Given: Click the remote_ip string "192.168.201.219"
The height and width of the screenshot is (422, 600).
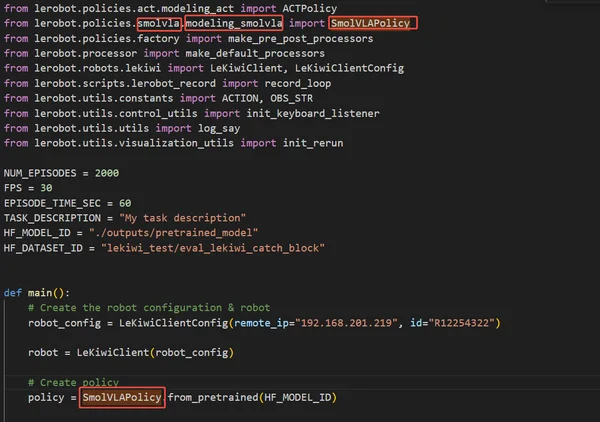Looking at the screenshot, I should (x=346, y=323).
